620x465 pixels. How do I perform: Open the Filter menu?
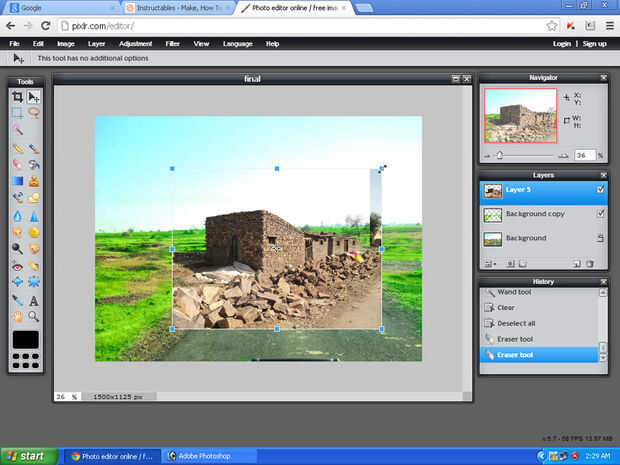coord(172,44)
